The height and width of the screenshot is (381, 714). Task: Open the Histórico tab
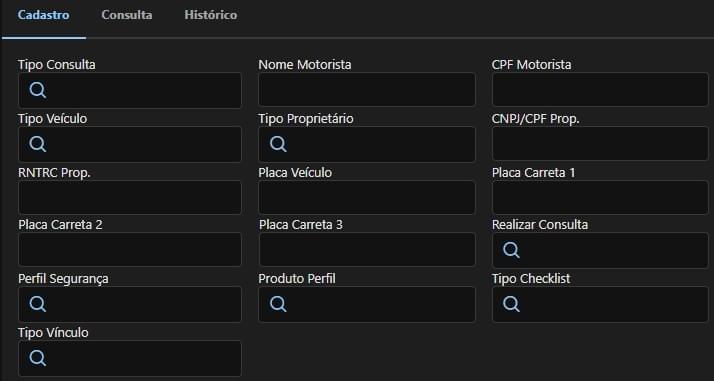point(211,15)
